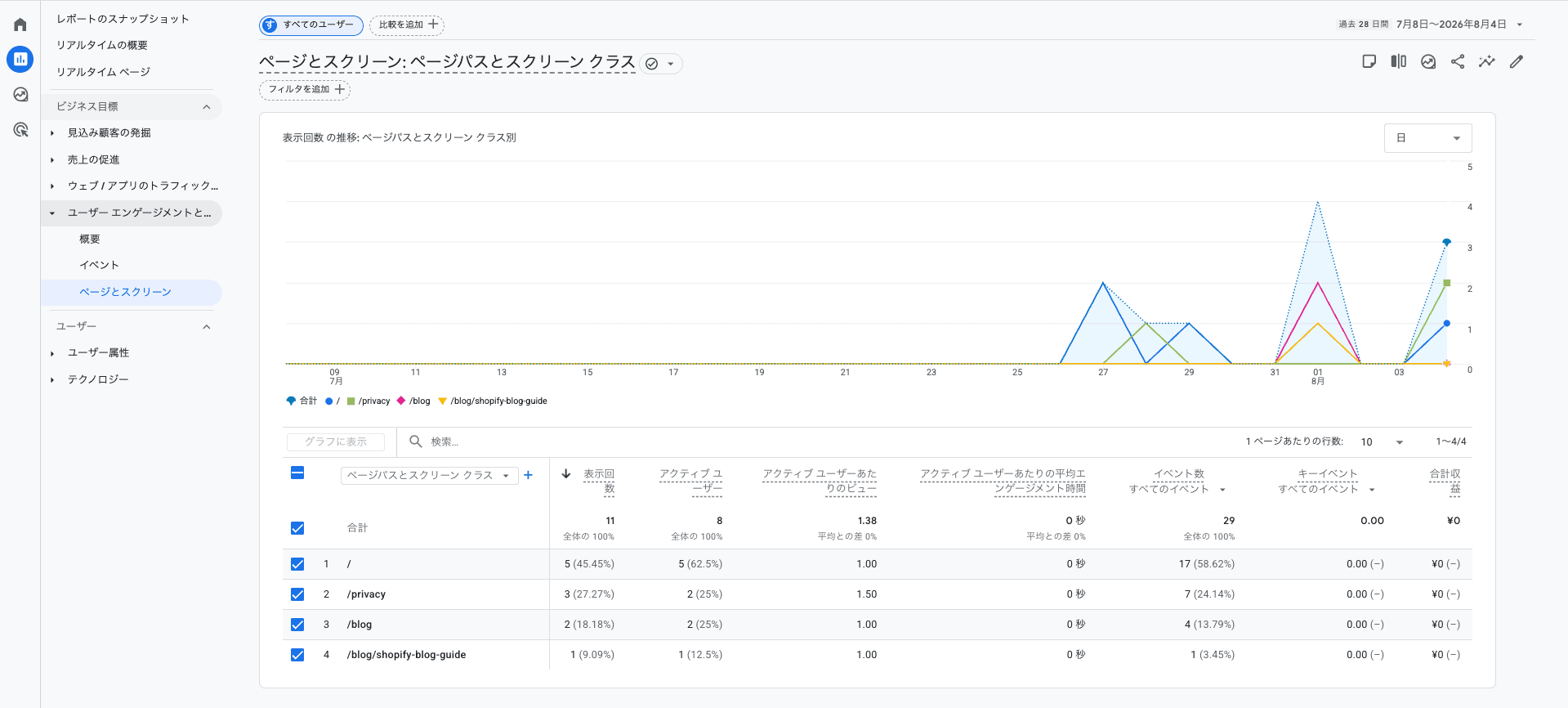Open キーイベント すべてのイベント dropdown
1568x708 pixels.
1372,490
